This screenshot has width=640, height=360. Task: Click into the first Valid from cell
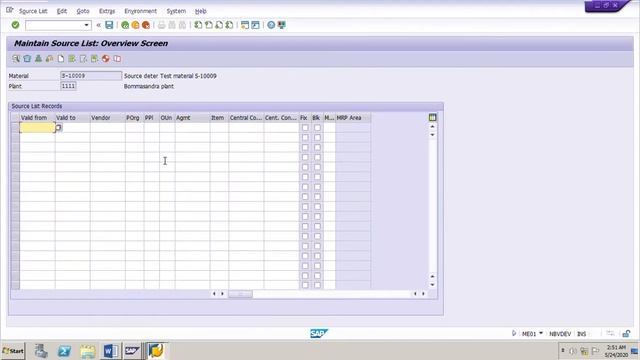37,128
